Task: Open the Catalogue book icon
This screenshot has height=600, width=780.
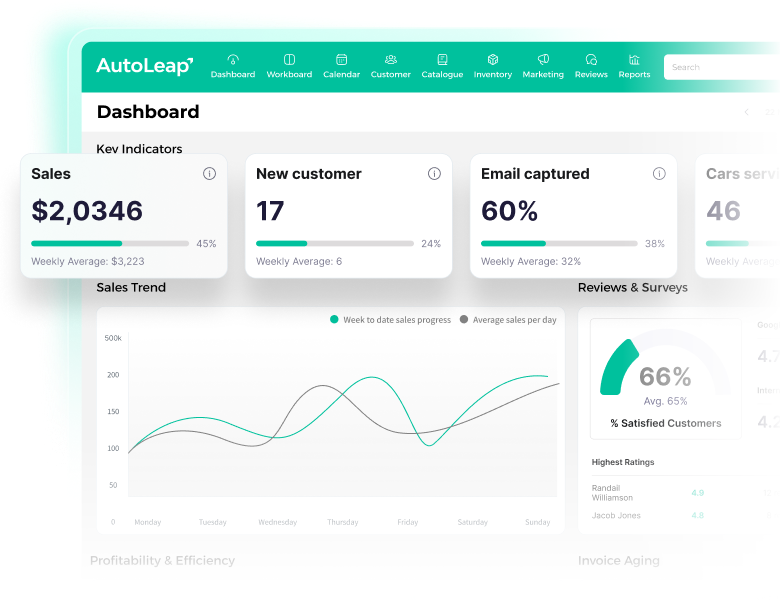Action: click(x=442, y=60)
